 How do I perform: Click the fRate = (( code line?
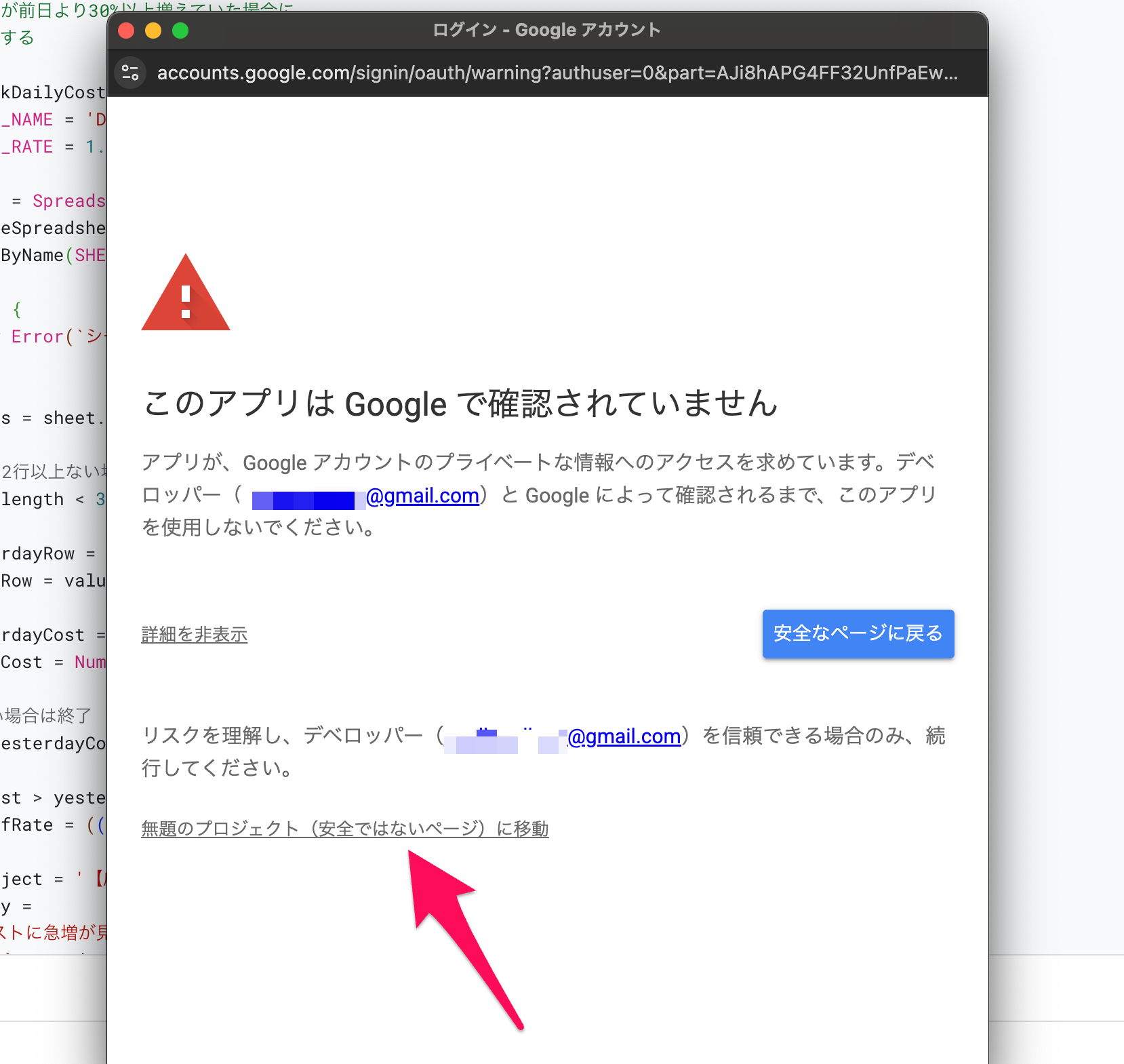click(53, 825)
